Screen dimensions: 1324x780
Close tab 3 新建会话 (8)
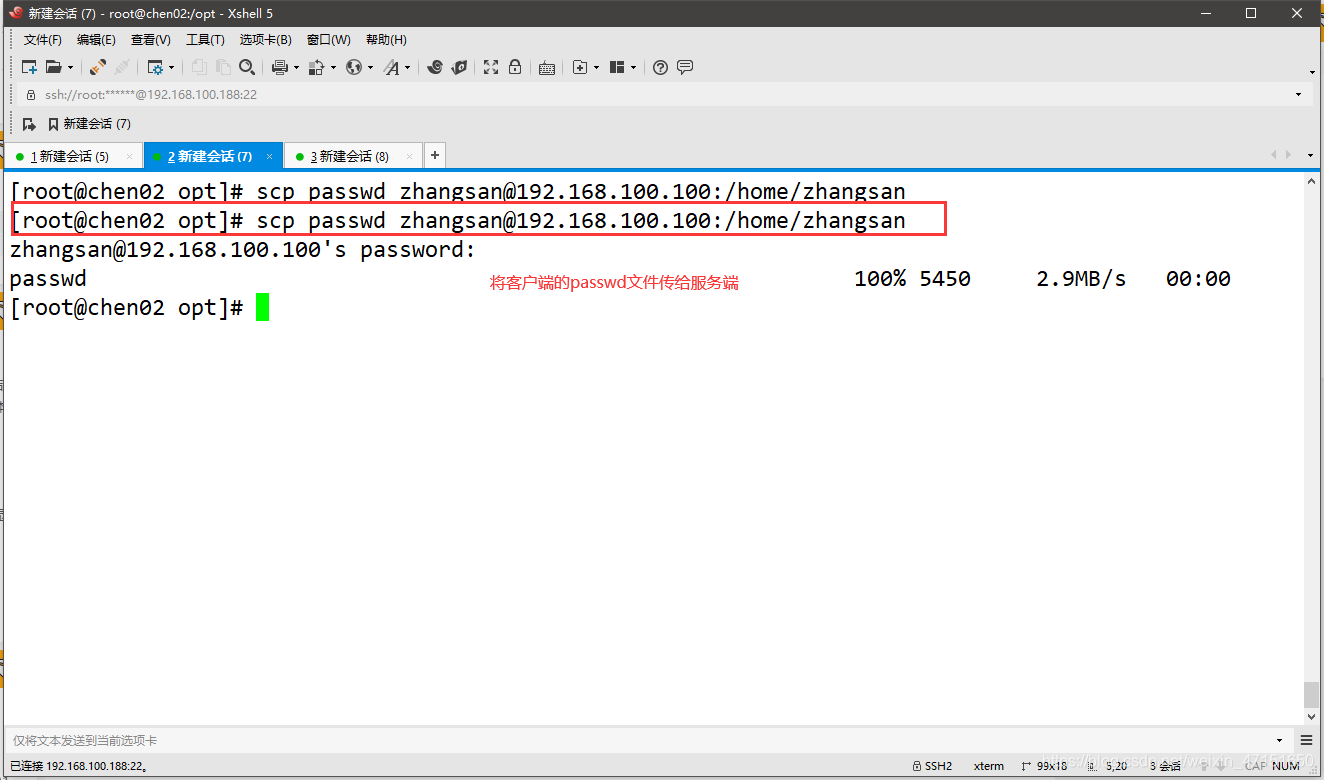(409, 157)
